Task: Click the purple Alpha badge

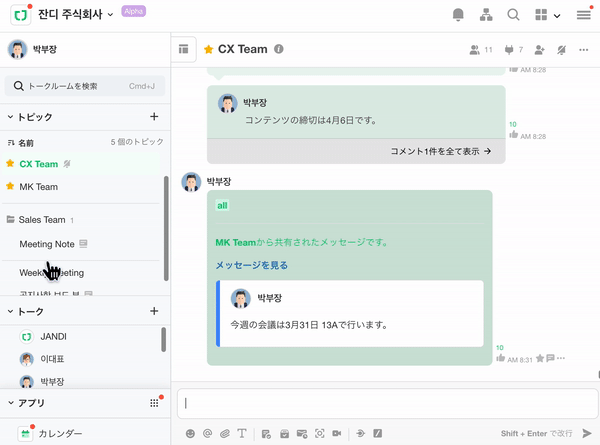Action: 134,11
